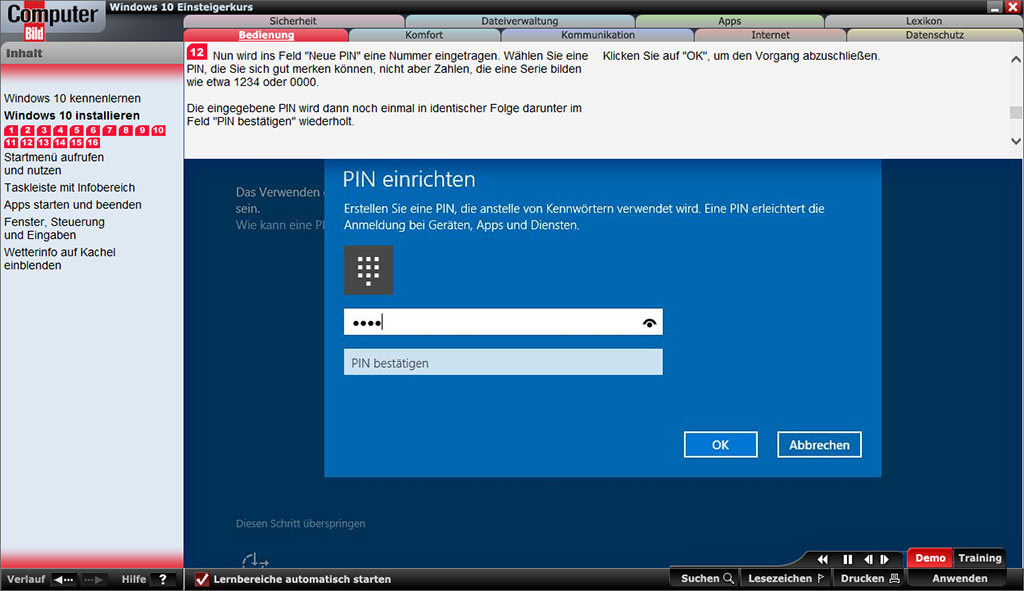Screen dimensions: 1024x591
Task: Jump to lesson step 12 in sidebar
Action: [27, 142]
